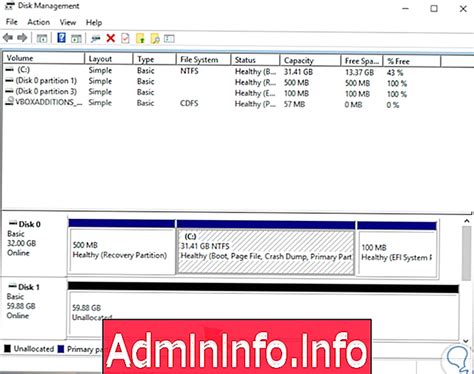Click the disk pane scrollbar down arrow
Screen dimensions: 474x374
(x=467, y=341)
